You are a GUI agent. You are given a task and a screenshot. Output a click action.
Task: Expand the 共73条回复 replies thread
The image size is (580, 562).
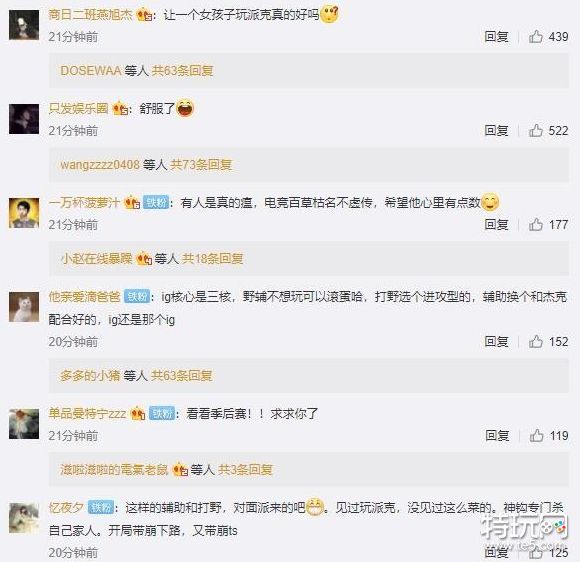201,165
